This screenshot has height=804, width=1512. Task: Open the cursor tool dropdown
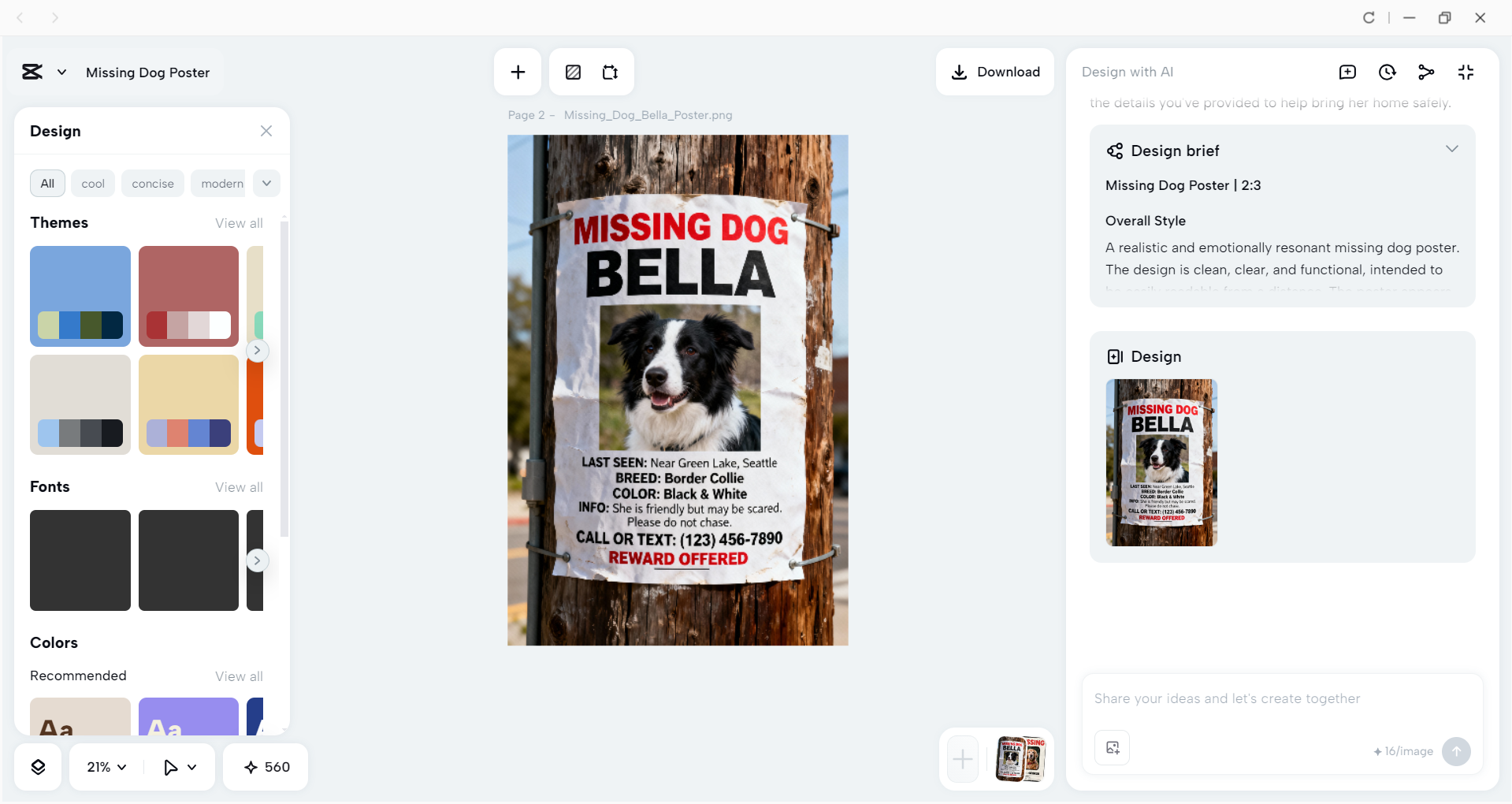point(179,766)
